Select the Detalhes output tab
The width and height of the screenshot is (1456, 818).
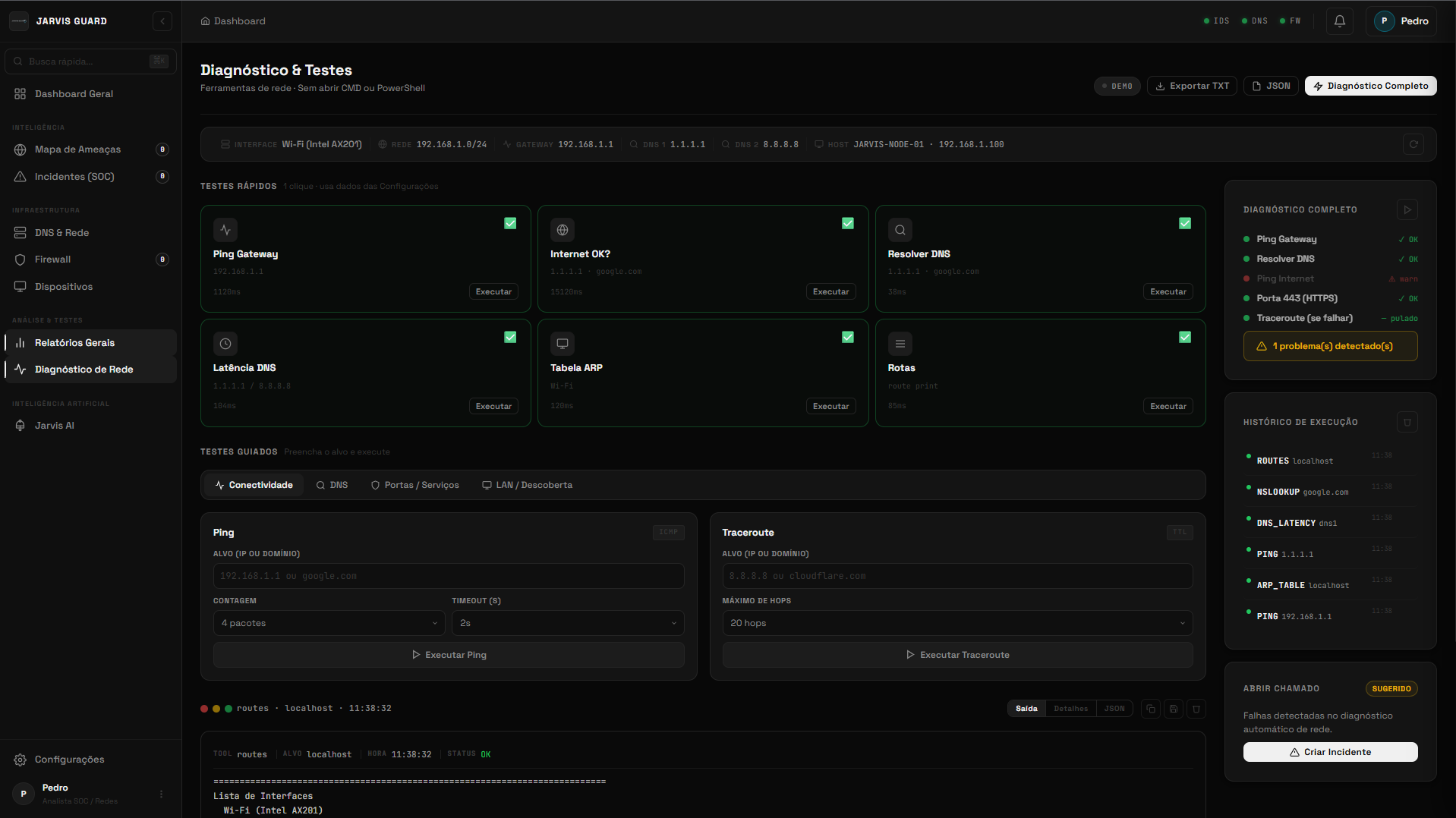(1070, 709)
